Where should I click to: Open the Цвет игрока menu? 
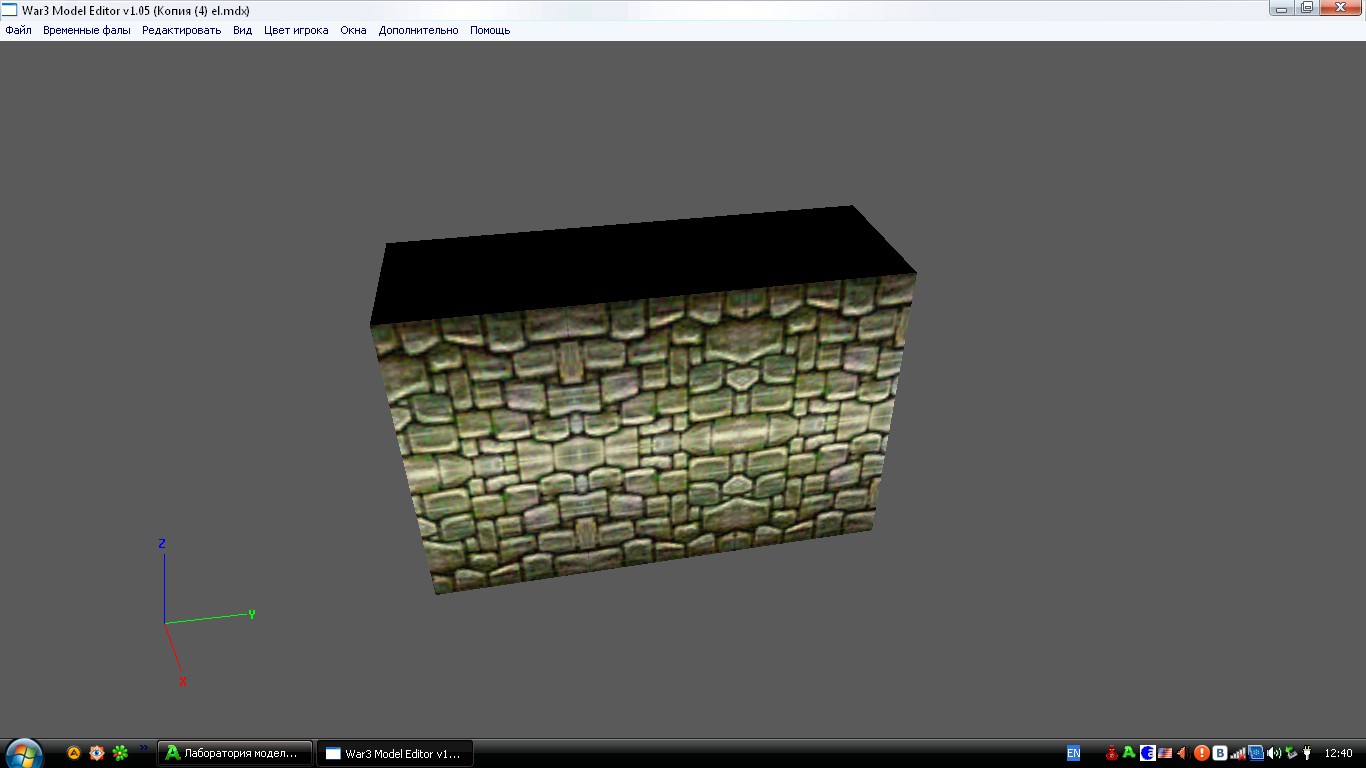(x=296, y=30)
